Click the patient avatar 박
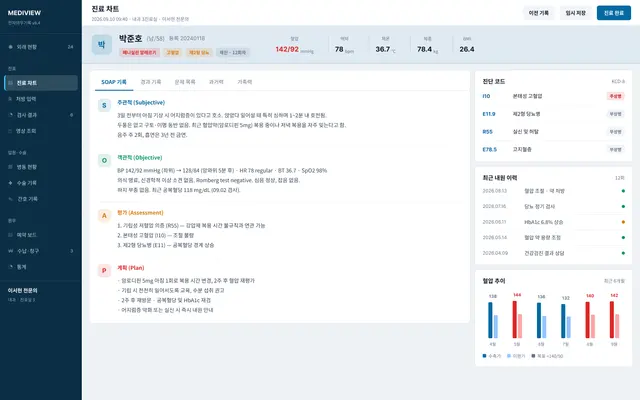The width and height of the screenshot is (640, 400). pyautogui.click(x=102, y=44)
